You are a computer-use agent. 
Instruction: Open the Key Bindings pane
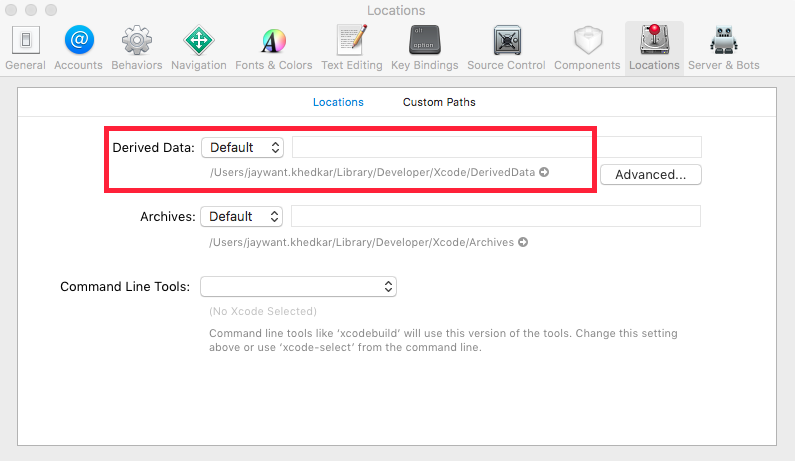[x=425, y=48]
